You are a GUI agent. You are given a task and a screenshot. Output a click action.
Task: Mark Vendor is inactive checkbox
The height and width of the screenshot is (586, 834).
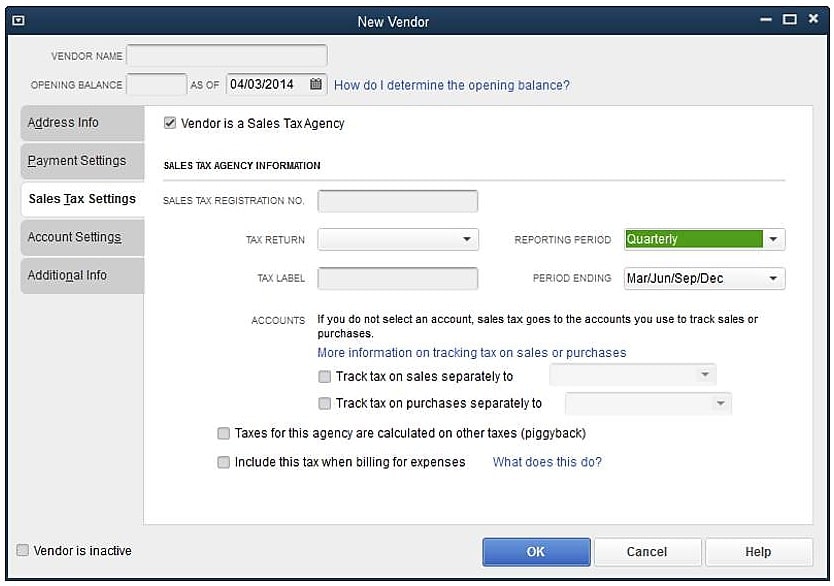click(22, 550)
